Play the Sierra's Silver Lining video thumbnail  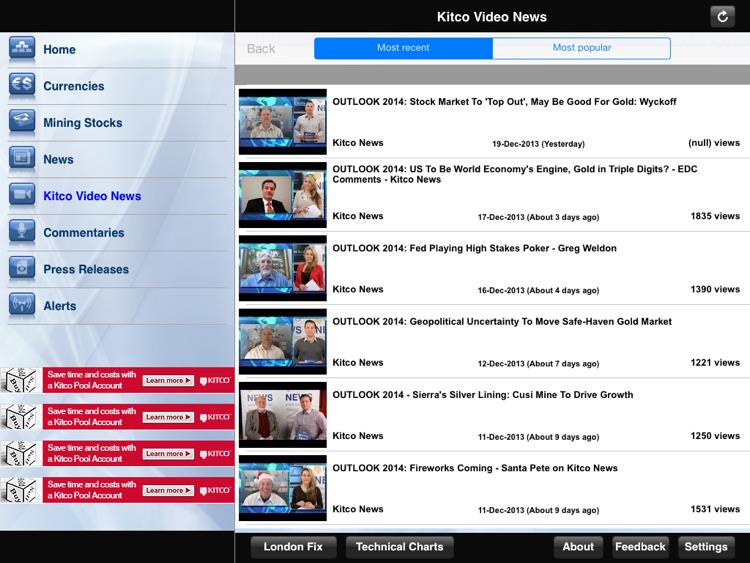(x=283, y=414)
